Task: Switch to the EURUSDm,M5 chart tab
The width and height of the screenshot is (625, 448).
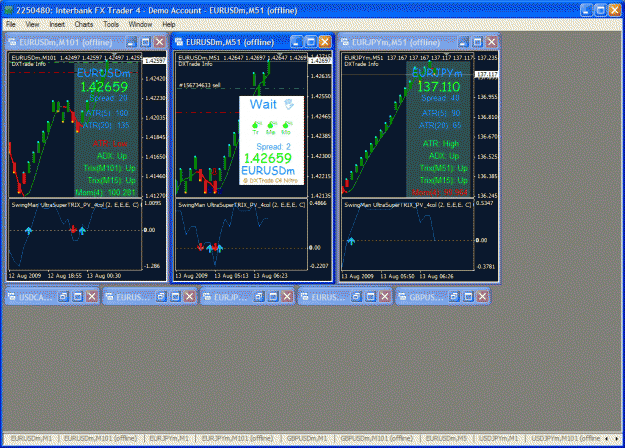Action: click(446, 438)
